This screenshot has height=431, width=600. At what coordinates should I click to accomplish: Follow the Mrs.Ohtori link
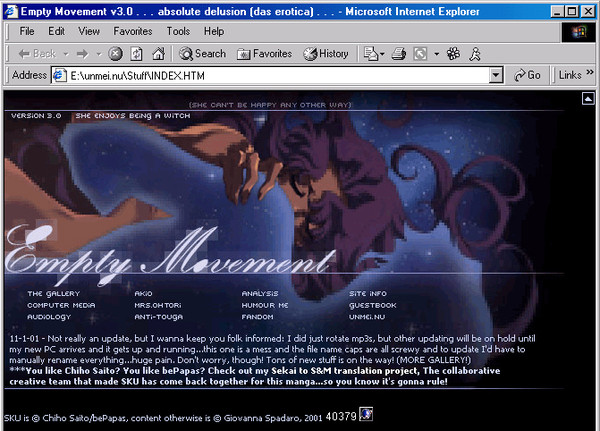point(158,305)
